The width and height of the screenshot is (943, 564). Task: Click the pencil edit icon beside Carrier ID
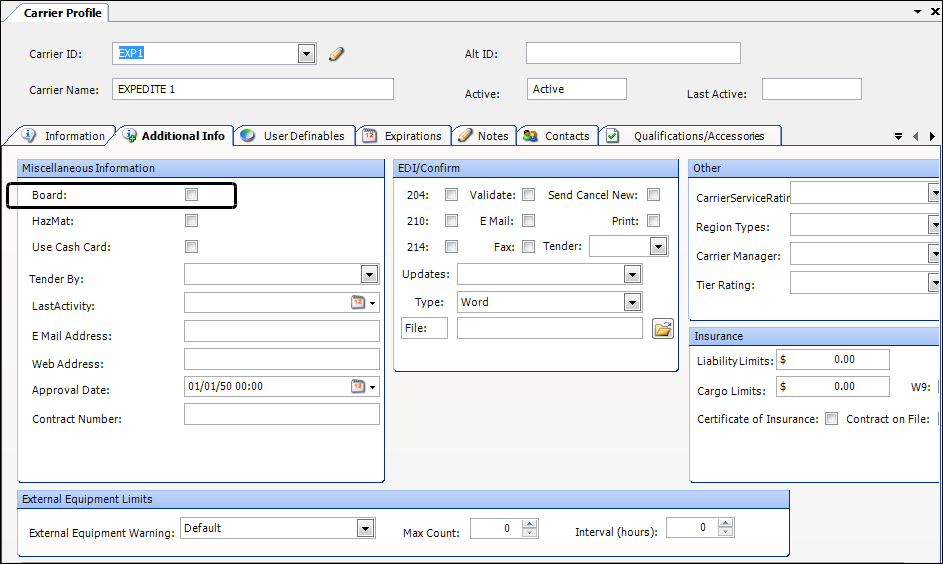(x=336, y=54)
